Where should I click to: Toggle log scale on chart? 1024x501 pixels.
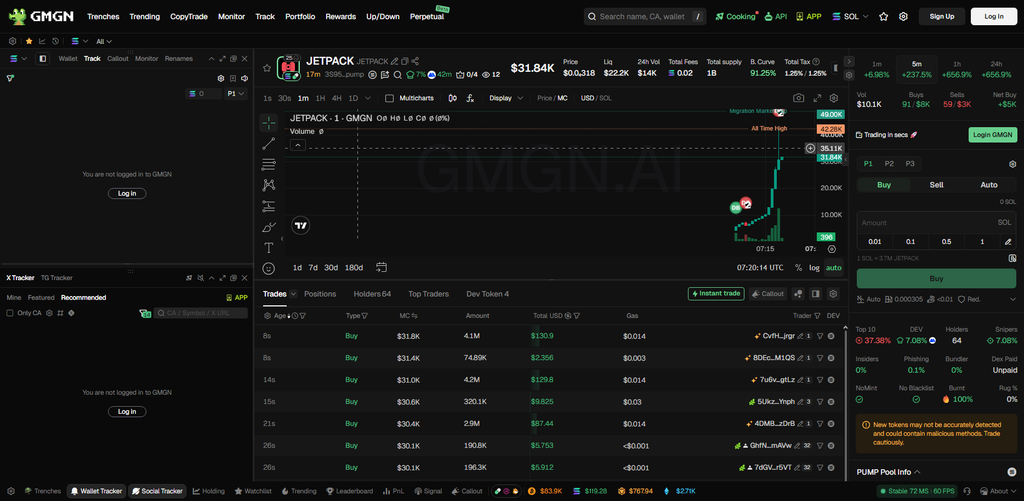click(x=814, y=268)
